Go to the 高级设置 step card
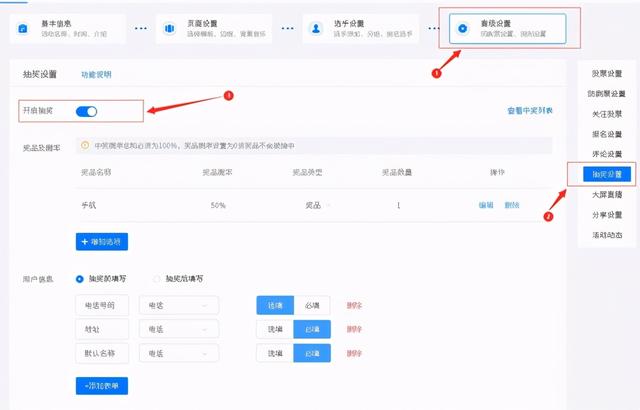The image size is (640, 410). pyautogui.click(x=507, y=29)
